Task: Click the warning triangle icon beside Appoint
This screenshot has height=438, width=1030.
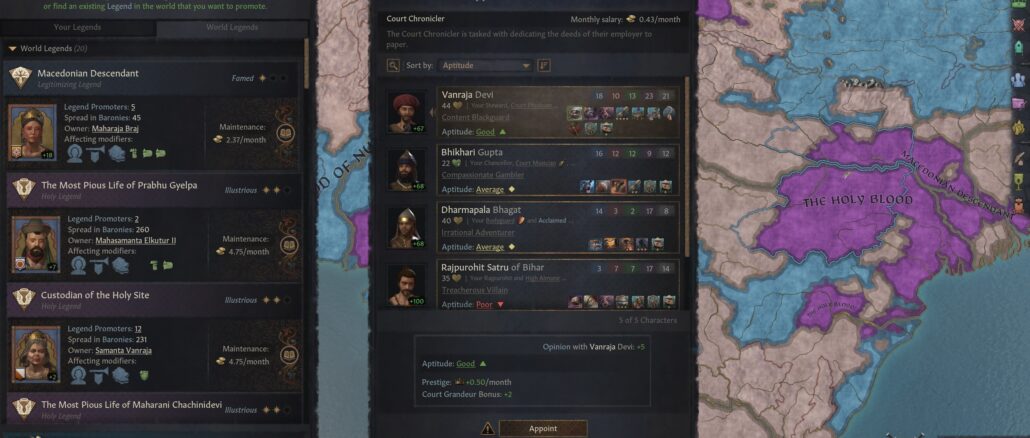Action: pyautogui.click(x=487, y=429)
